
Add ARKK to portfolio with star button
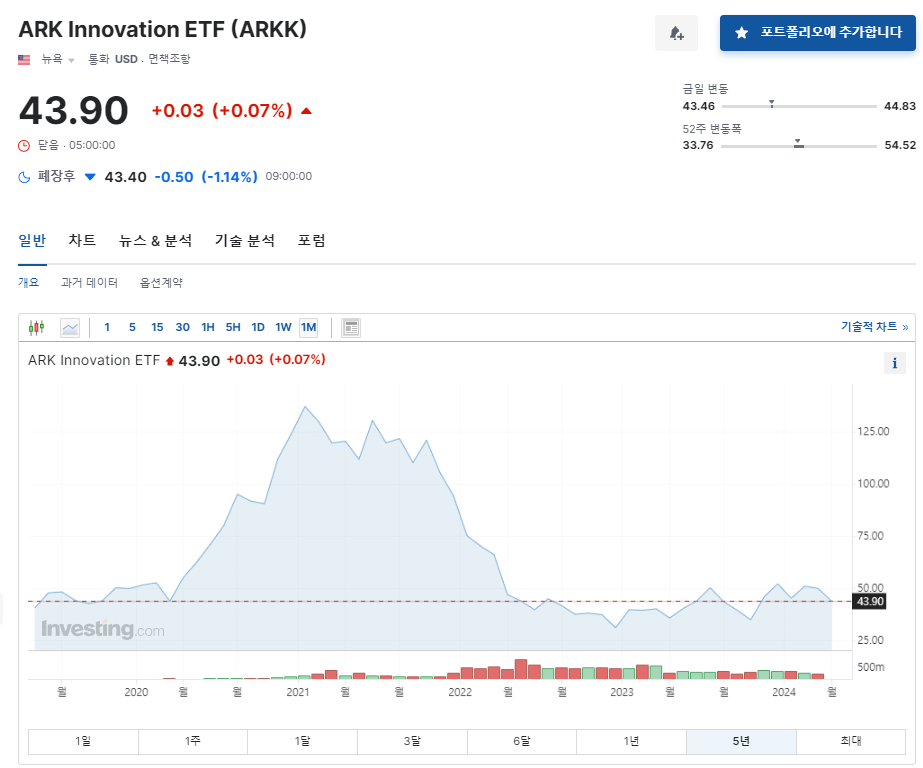click(x=818, y=33)
